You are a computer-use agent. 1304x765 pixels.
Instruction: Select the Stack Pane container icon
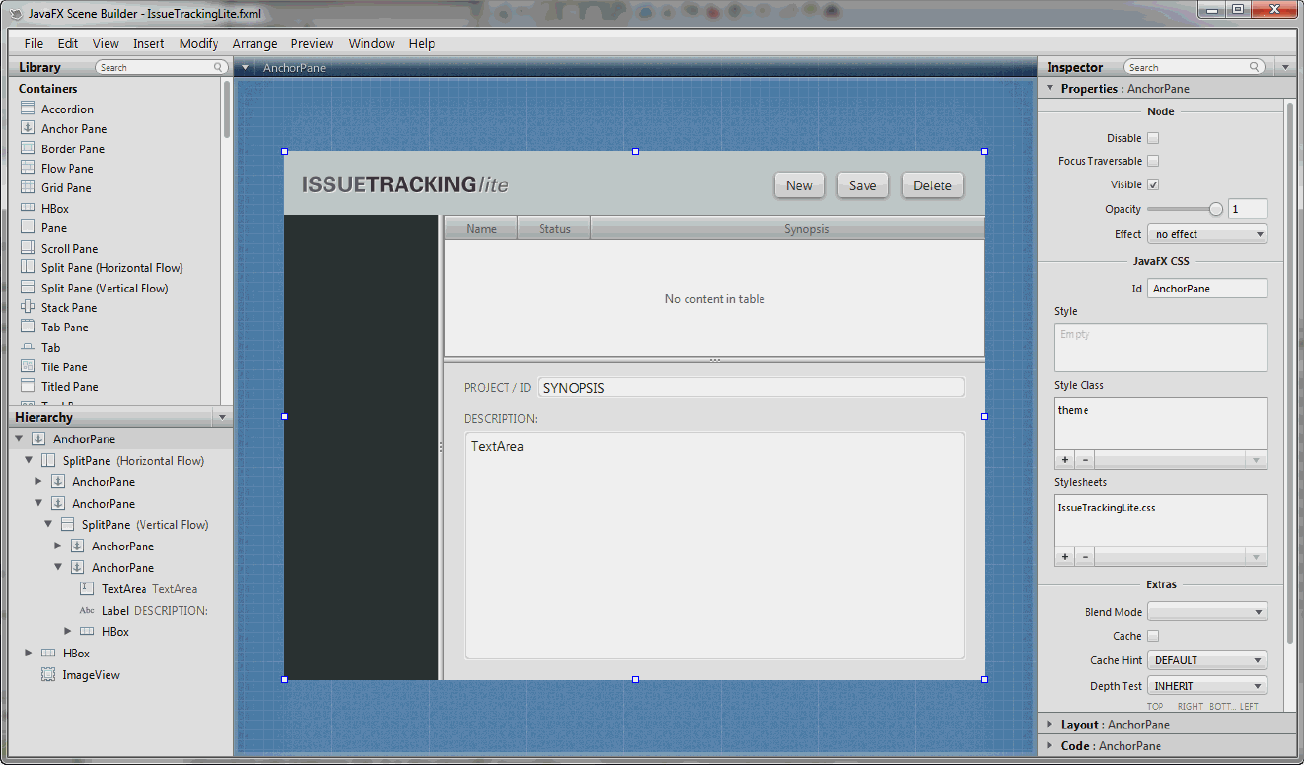[x=31, y=307]
